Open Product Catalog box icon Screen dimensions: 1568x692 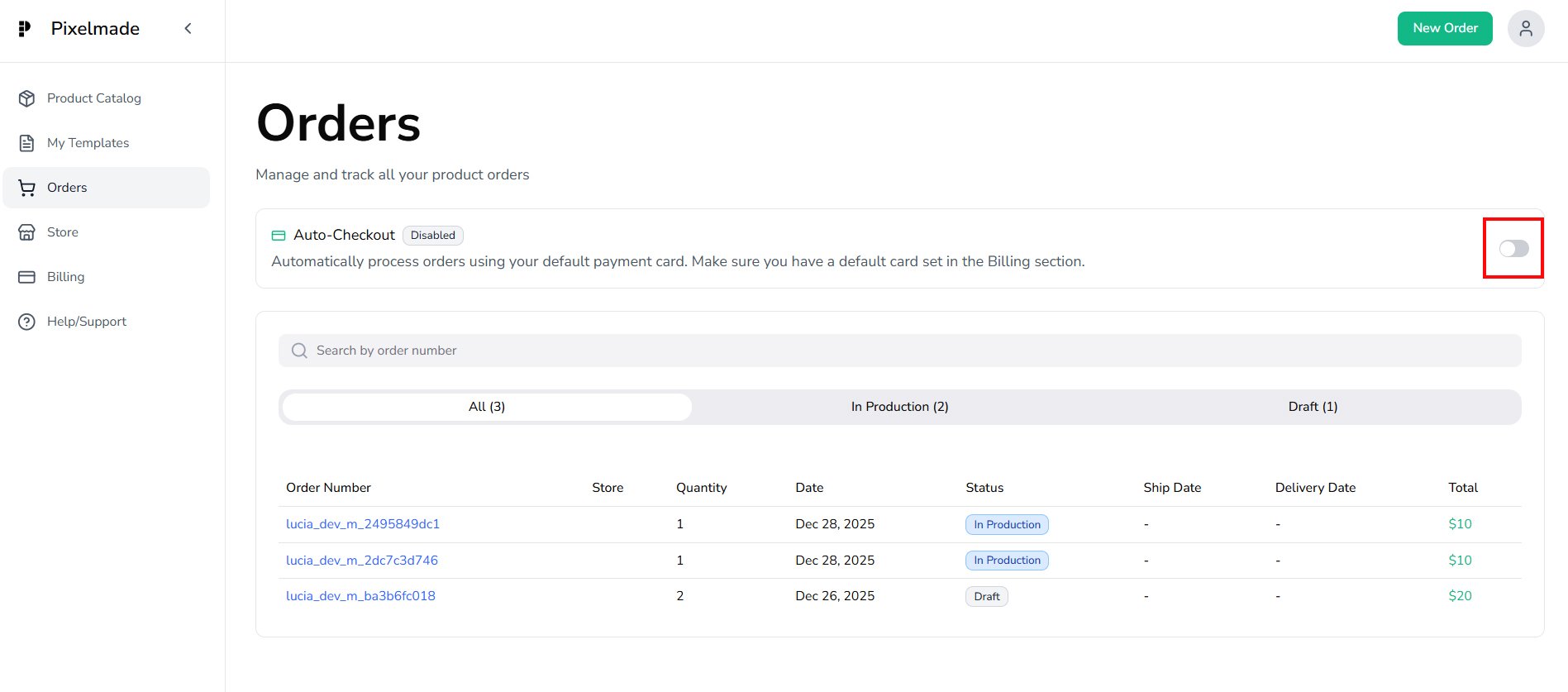click(x=26, y=98)
